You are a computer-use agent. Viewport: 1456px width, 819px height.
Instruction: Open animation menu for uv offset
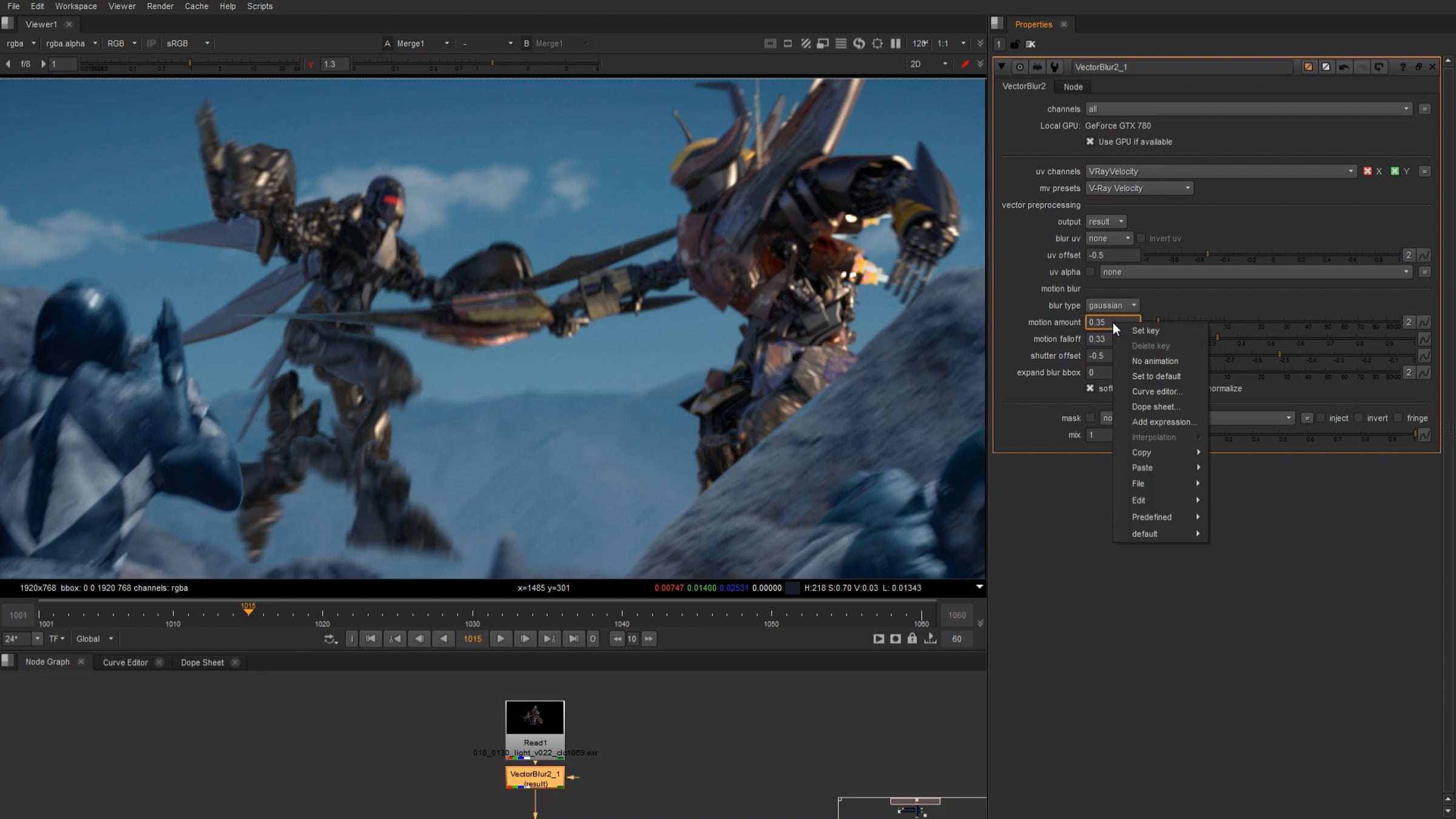tap(1424, 255)
